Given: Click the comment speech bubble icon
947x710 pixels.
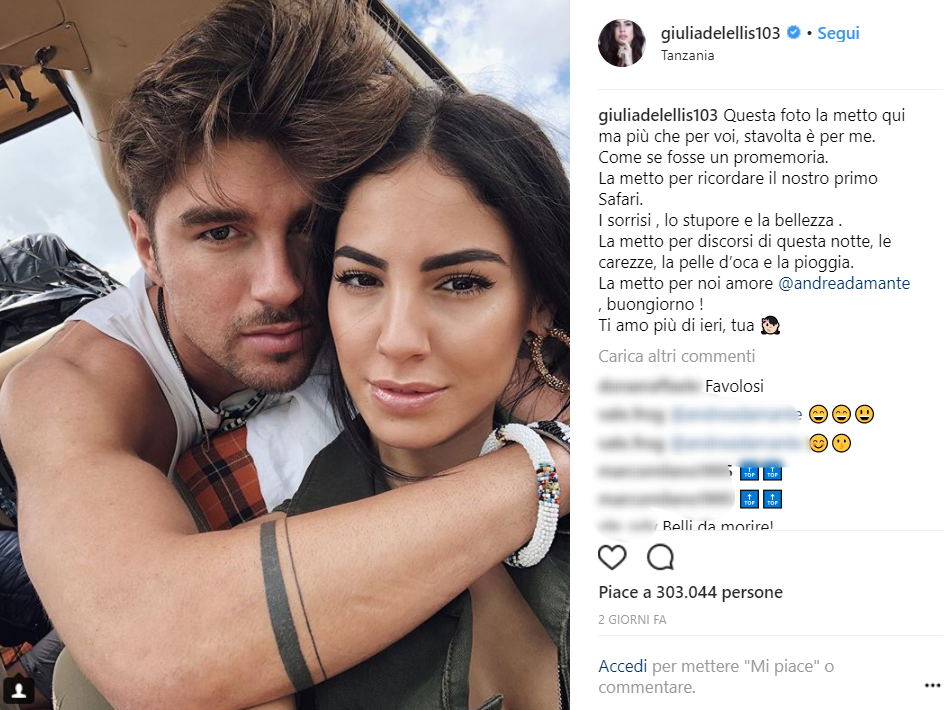Looking at the screenshot, I should [660, 557].
